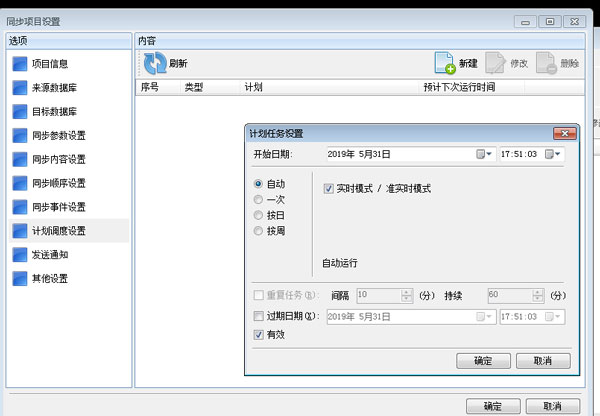Click the 间隔 value field showing 10
Viewport: 600px width, 416px height.
coord(379,295)
